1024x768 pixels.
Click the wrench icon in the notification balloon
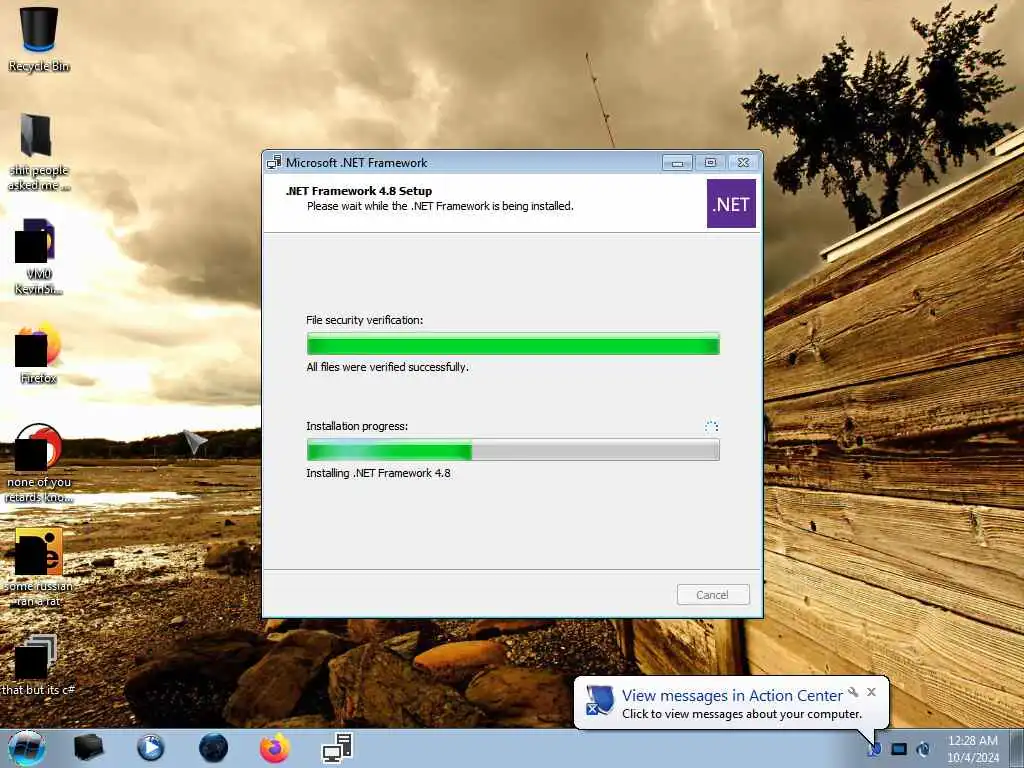[853, 692]
